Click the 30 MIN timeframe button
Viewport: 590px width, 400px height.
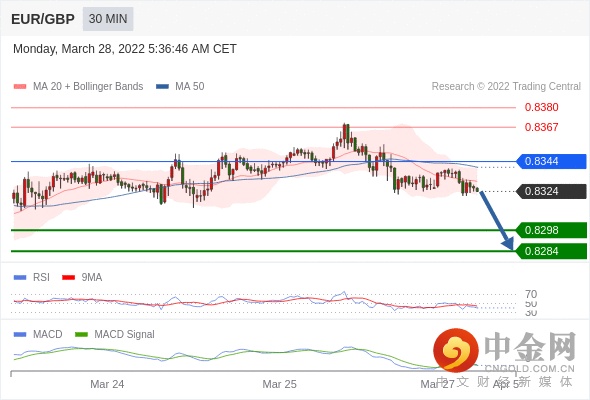(108, 19)
